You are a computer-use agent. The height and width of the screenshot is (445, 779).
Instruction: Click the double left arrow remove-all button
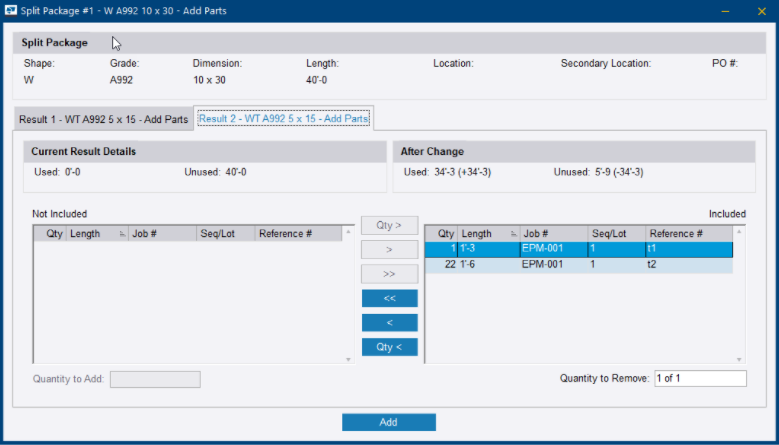pyautogui.click(x=389, y=298)
